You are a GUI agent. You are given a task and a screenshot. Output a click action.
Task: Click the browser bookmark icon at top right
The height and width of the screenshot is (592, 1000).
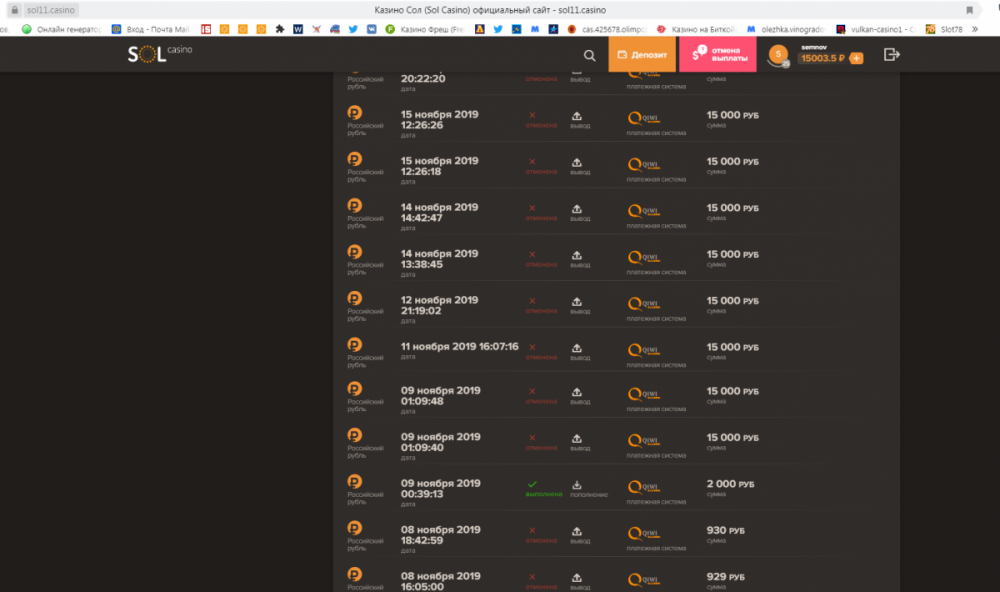tap(969, 9)
